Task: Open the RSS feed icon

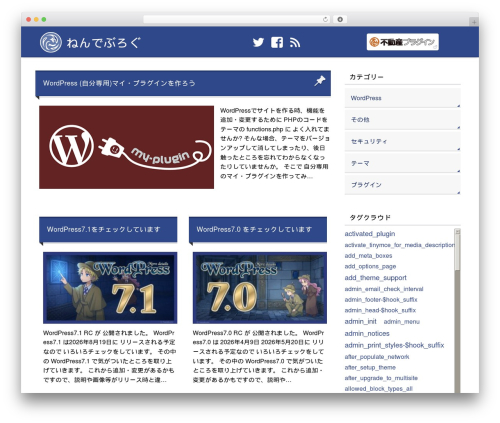Action: click(295, 42)
